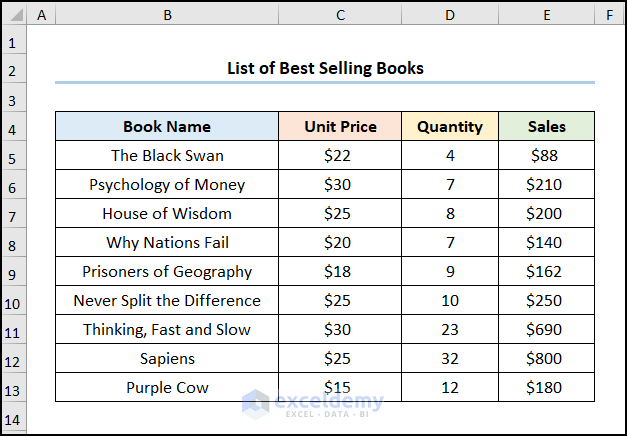Click the $15 unit price for Purple Cow
This screenshot has height=436, width=627.
[x=340, y=388]
